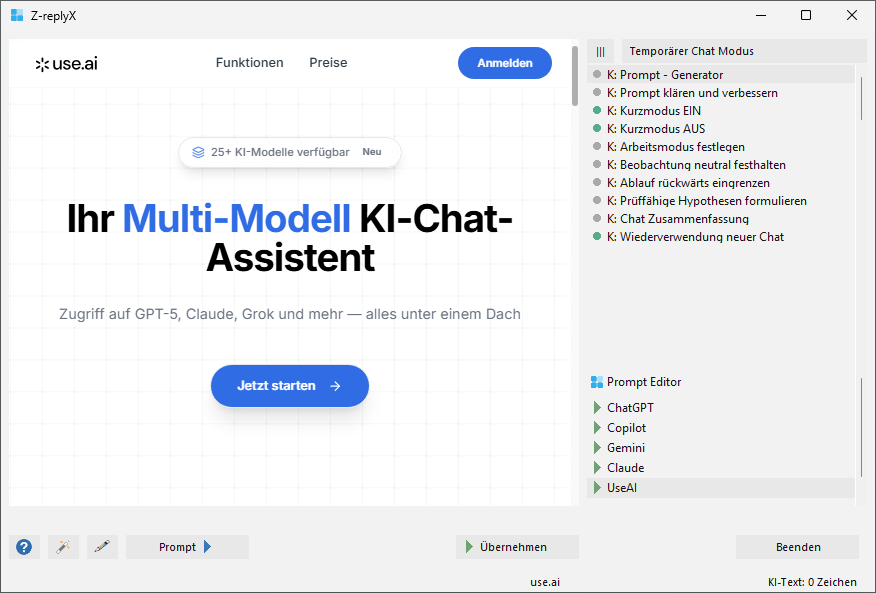876x593 pixels.
Task: Click the layers icon in the KI-Modelle badge
Action: [198, 152]
